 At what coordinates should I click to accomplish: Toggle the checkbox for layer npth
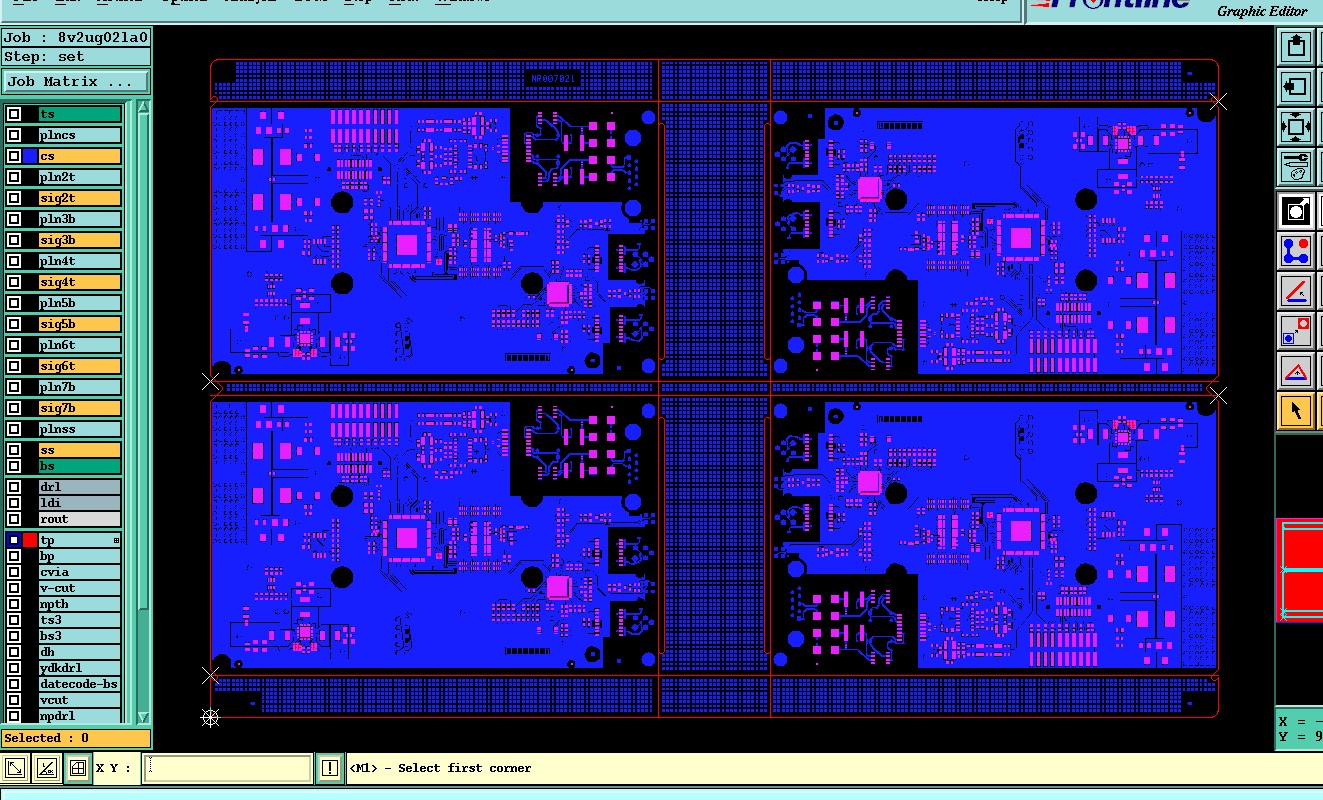[14, 604]
